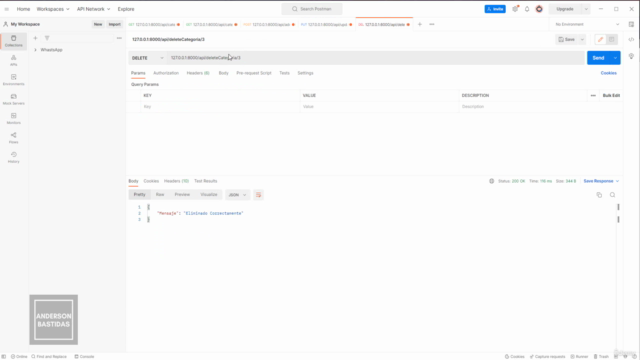Viewport: 640px width, 360px height.
Task: Open the Test Results tab
Action: click(x=206, y=181)
